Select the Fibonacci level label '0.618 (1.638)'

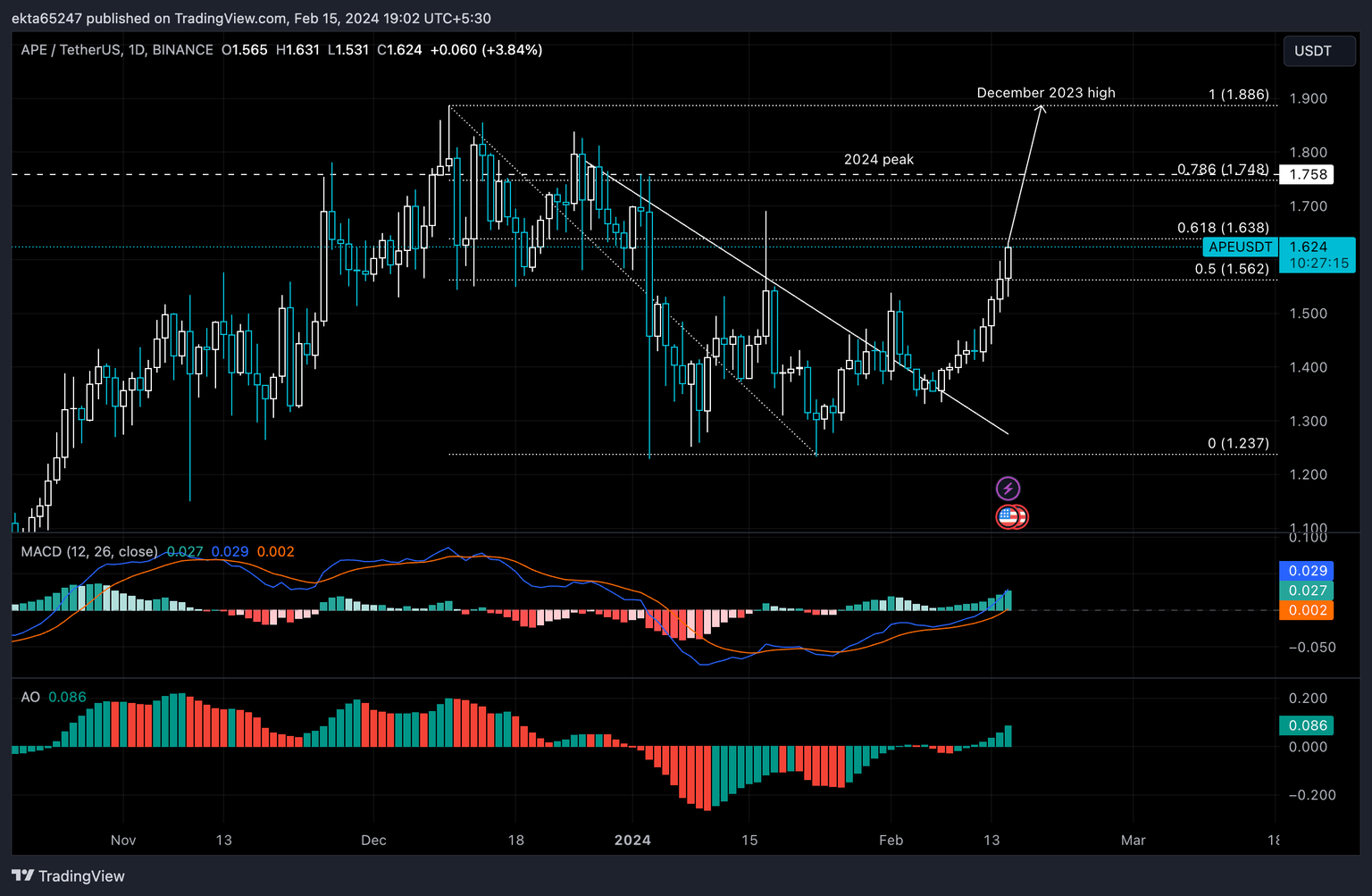tap(1223, 228)
